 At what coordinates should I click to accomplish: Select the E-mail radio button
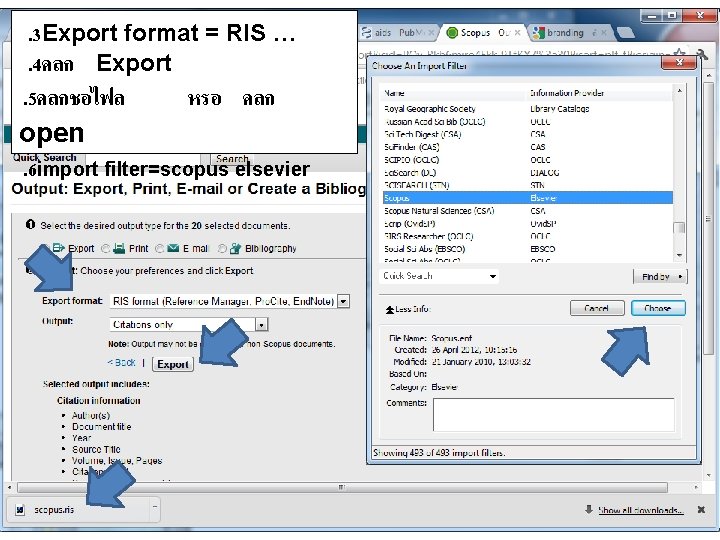pyautogui.click(x=159, y=248)
